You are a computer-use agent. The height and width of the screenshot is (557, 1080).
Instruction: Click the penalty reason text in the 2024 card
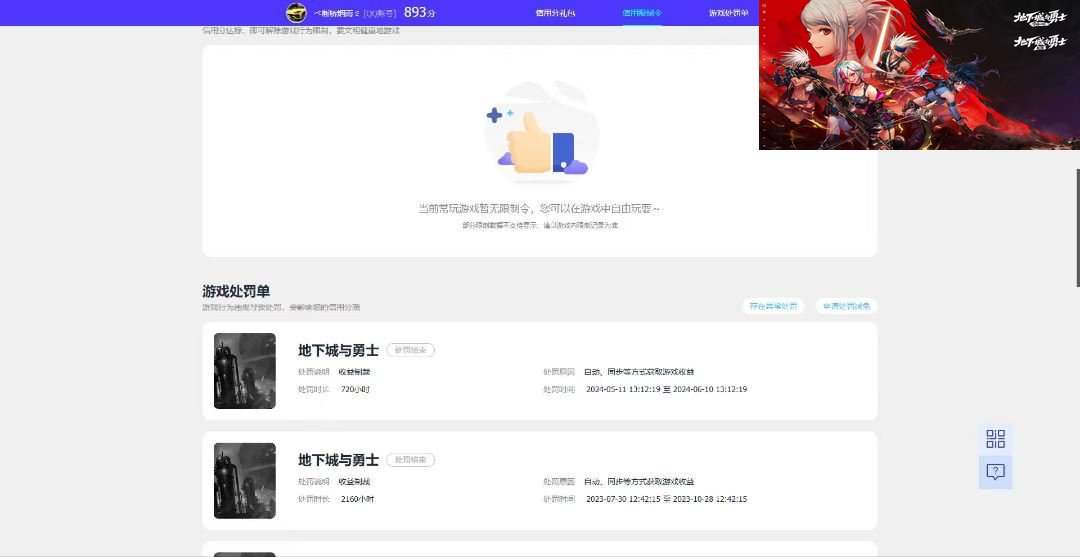638,372
